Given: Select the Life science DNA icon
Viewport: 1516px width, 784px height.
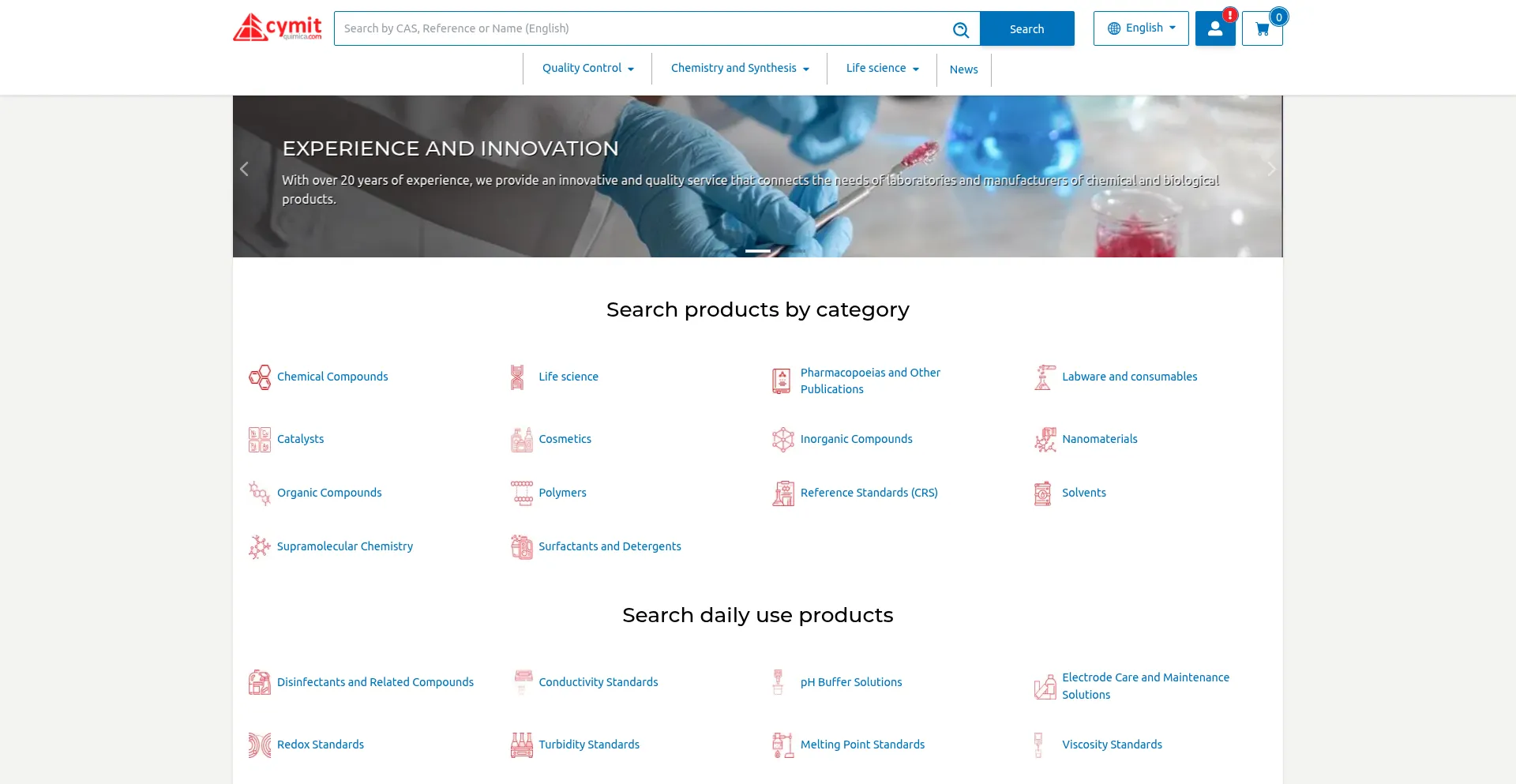Looking at the screenshot, I should (x=517, y=377).
